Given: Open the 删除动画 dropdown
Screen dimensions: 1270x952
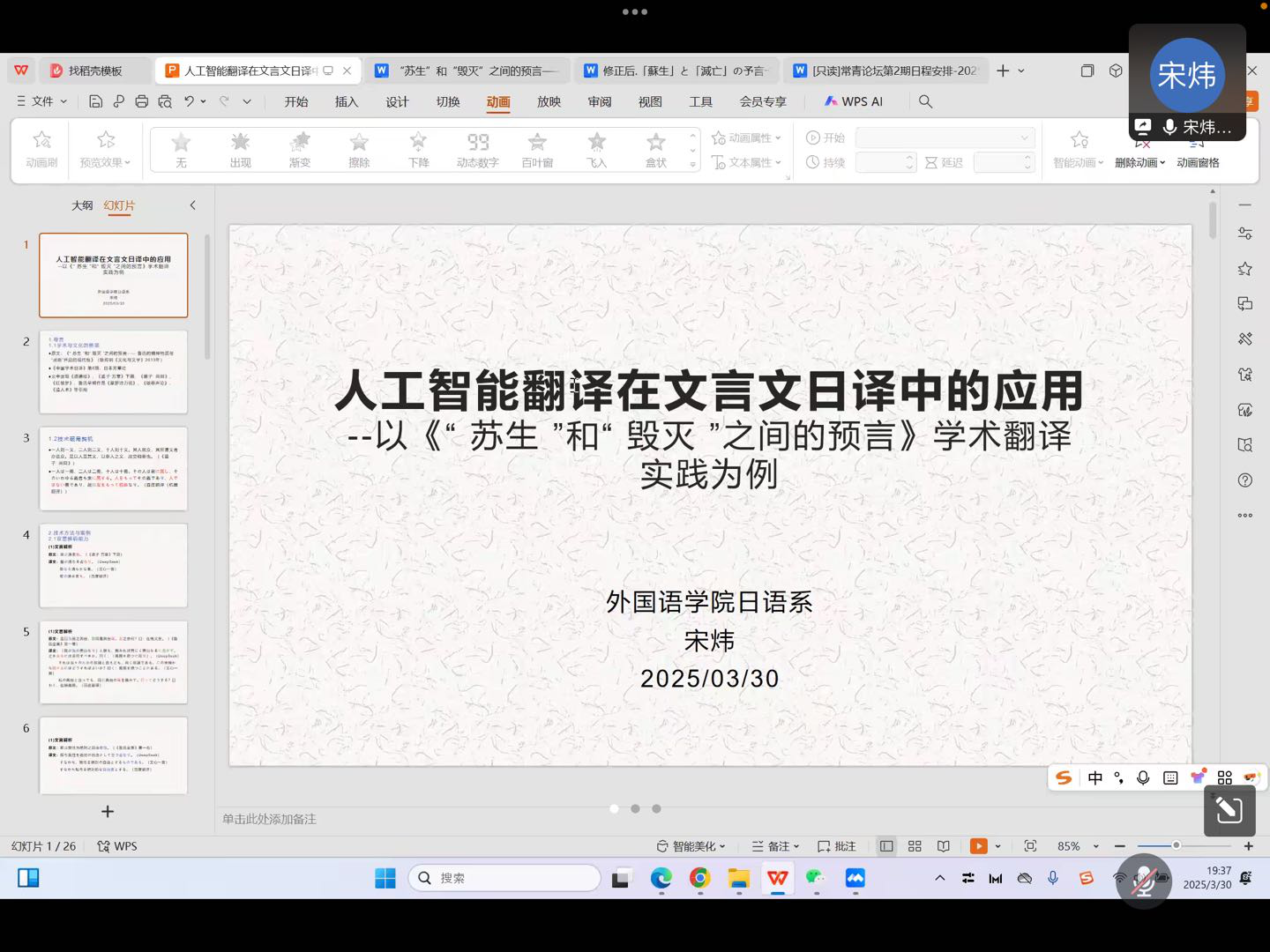Looking at the screenshot, I should click(1139, 162).
